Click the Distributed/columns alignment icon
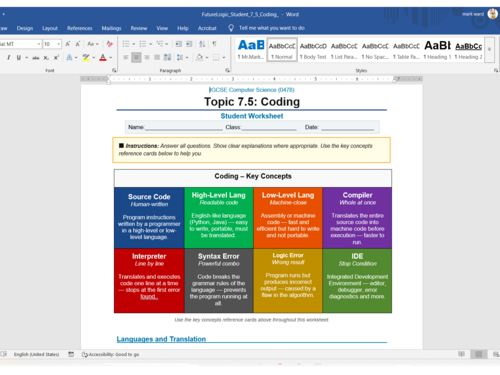Image resolution: width=500 pixels, height=375 pixels. pos(167,58)
